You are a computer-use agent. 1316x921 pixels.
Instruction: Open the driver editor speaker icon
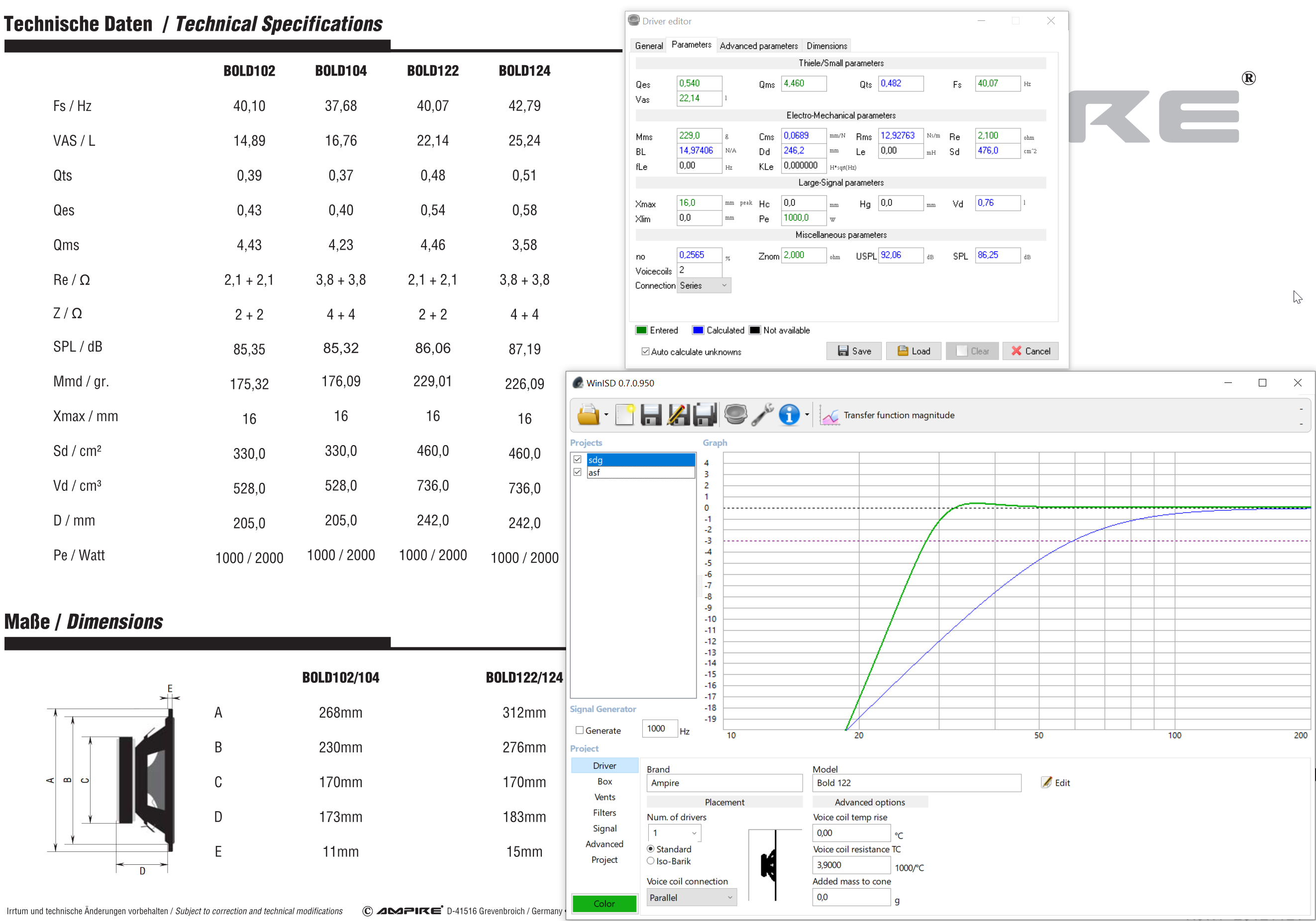tap(735, 415)
